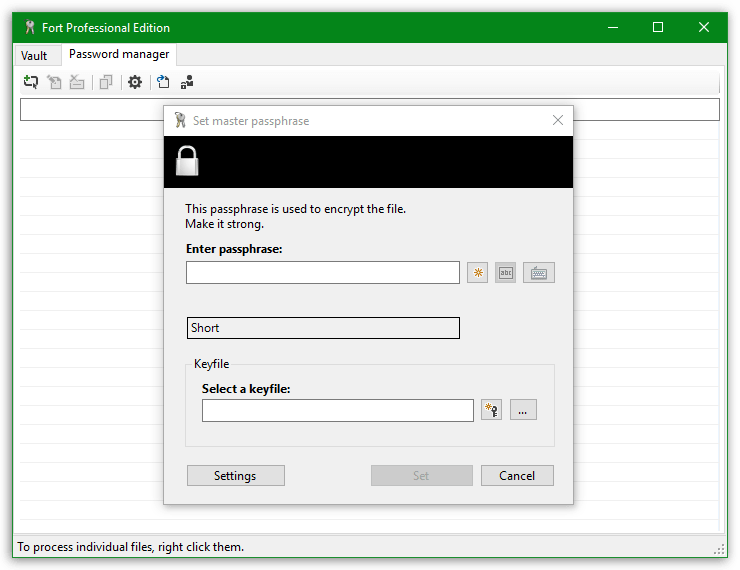The width and height of the screenshot is (740, 570).
Task: Open settings via the toolbar gear icon
Action: (135, 82)
